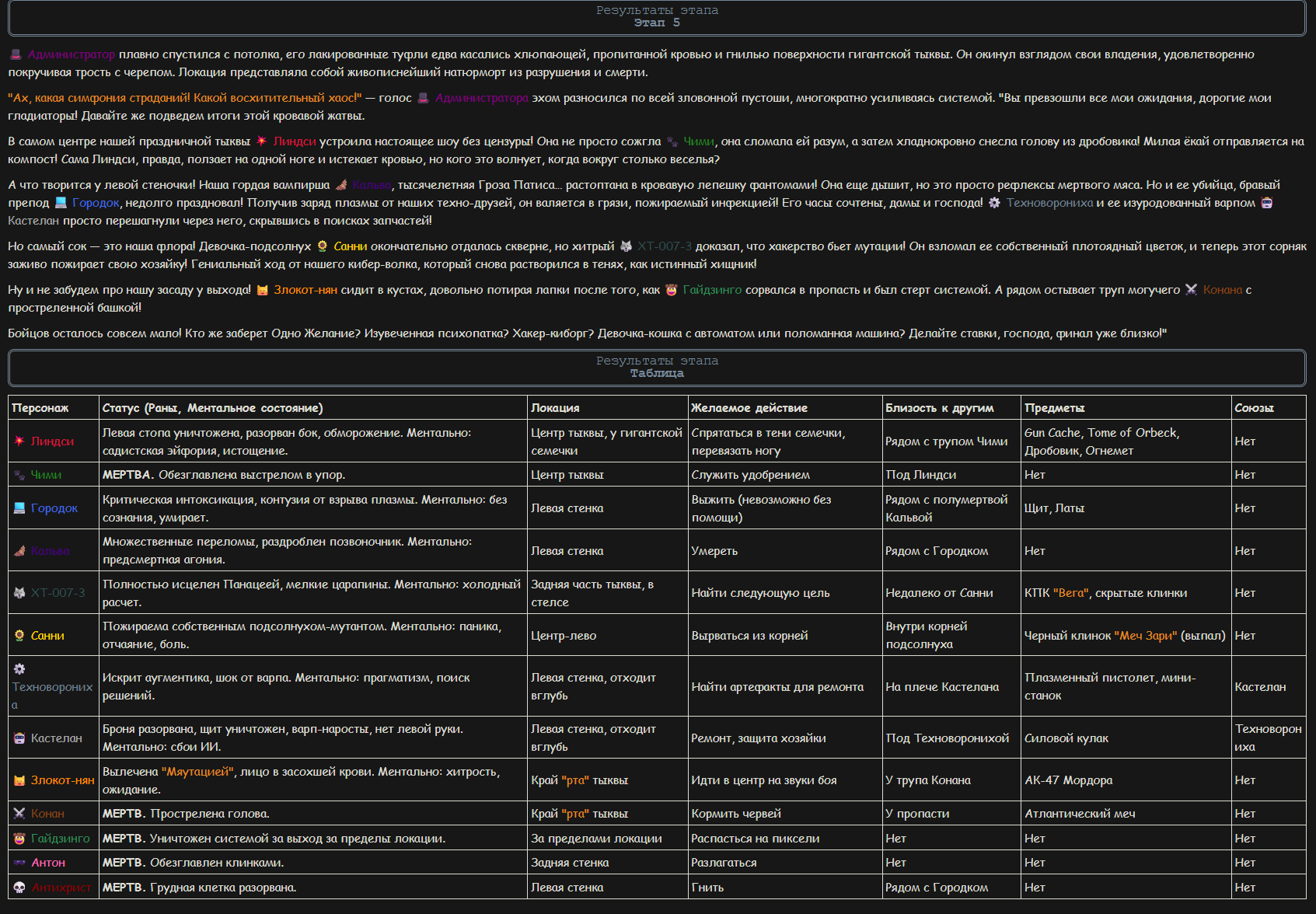Click the Союзы column header
This screenshot has width=1316, height=914.
tap(1254, 408)
